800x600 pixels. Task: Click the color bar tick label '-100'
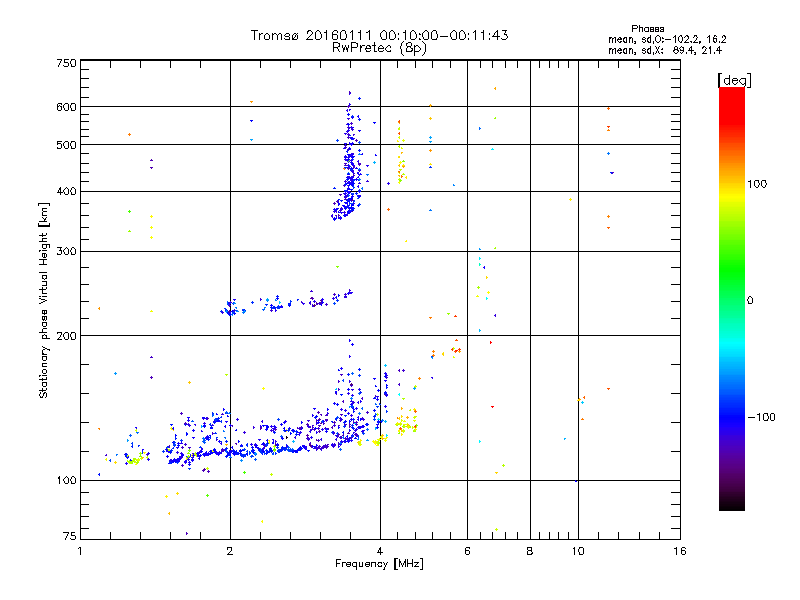761,417
